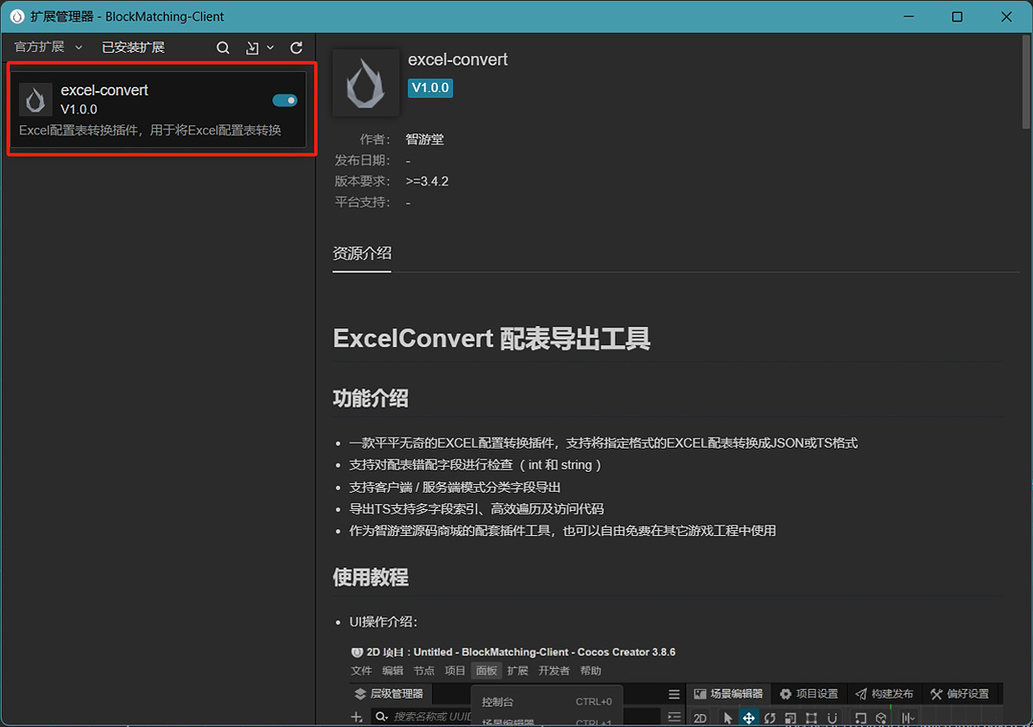Click the 项目设置 gear icon in the tutorial image

coord(787,693)
